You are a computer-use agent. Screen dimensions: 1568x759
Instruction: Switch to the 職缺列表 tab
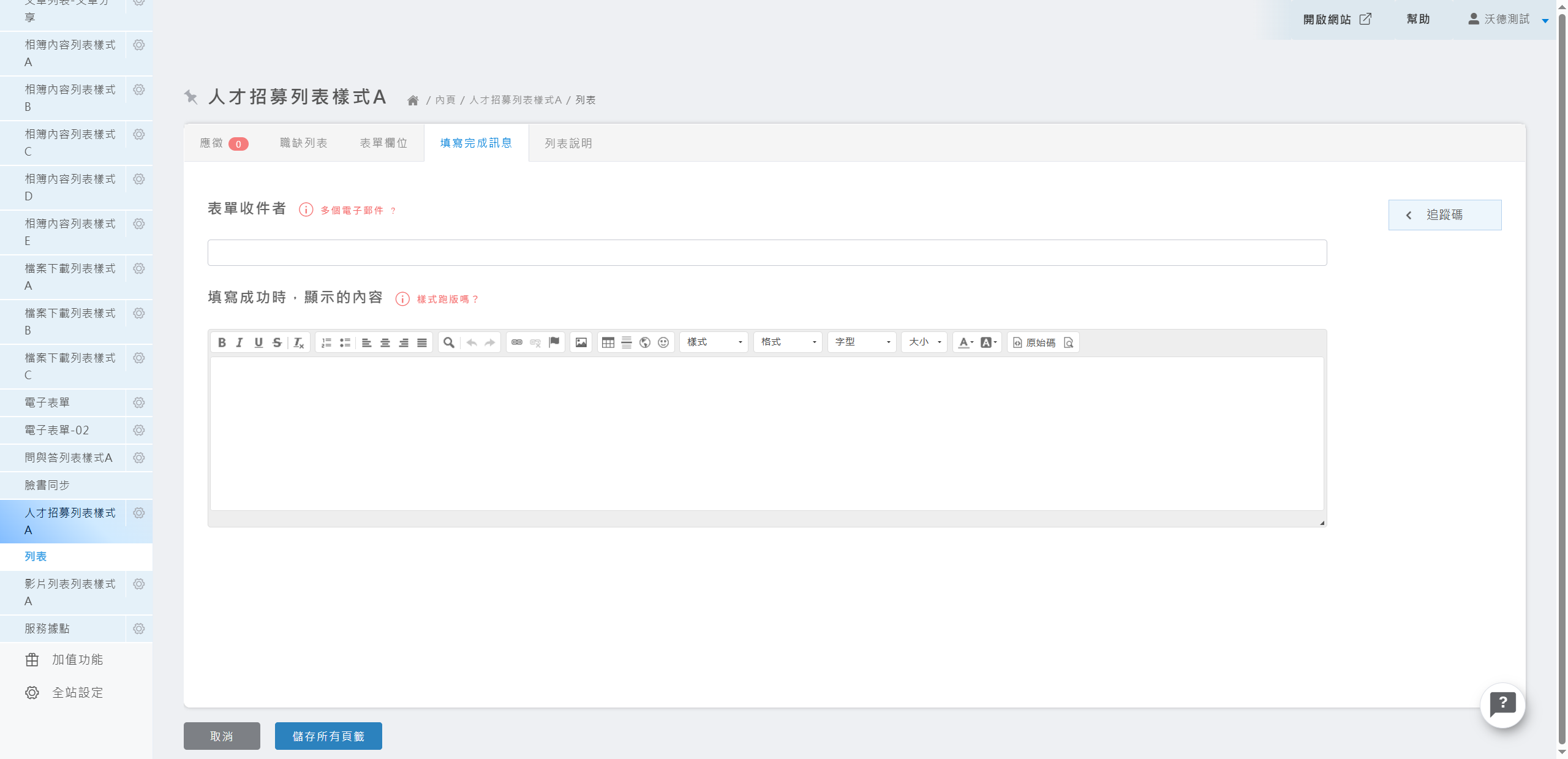pos(303,143)
